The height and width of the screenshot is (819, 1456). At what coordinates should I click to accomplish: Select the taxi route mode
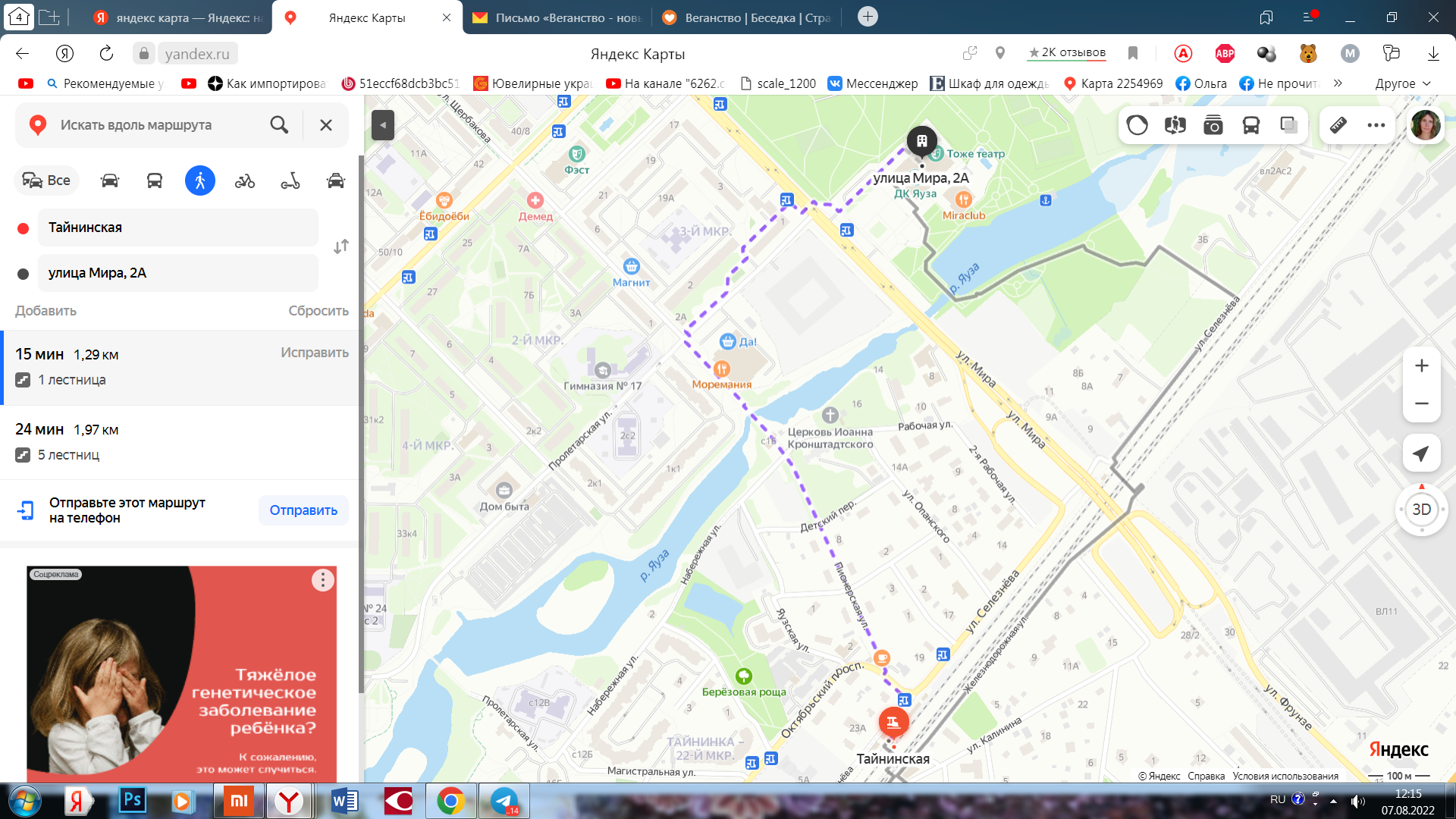click(x=336, y=180)
